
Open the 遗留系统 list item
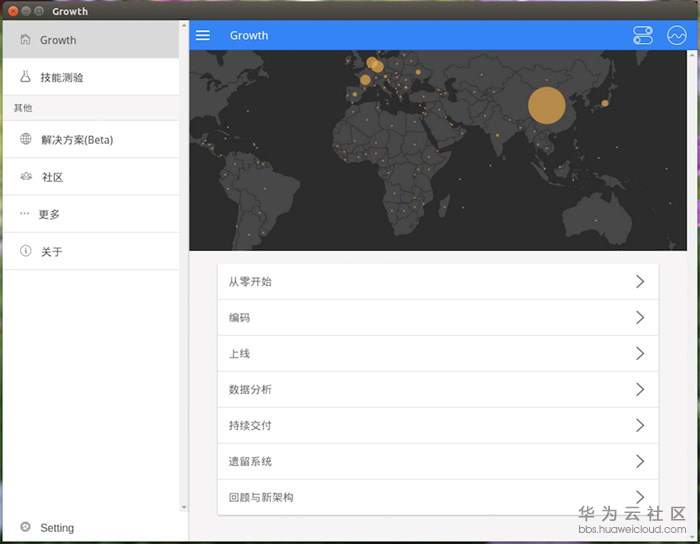[438, 461]
